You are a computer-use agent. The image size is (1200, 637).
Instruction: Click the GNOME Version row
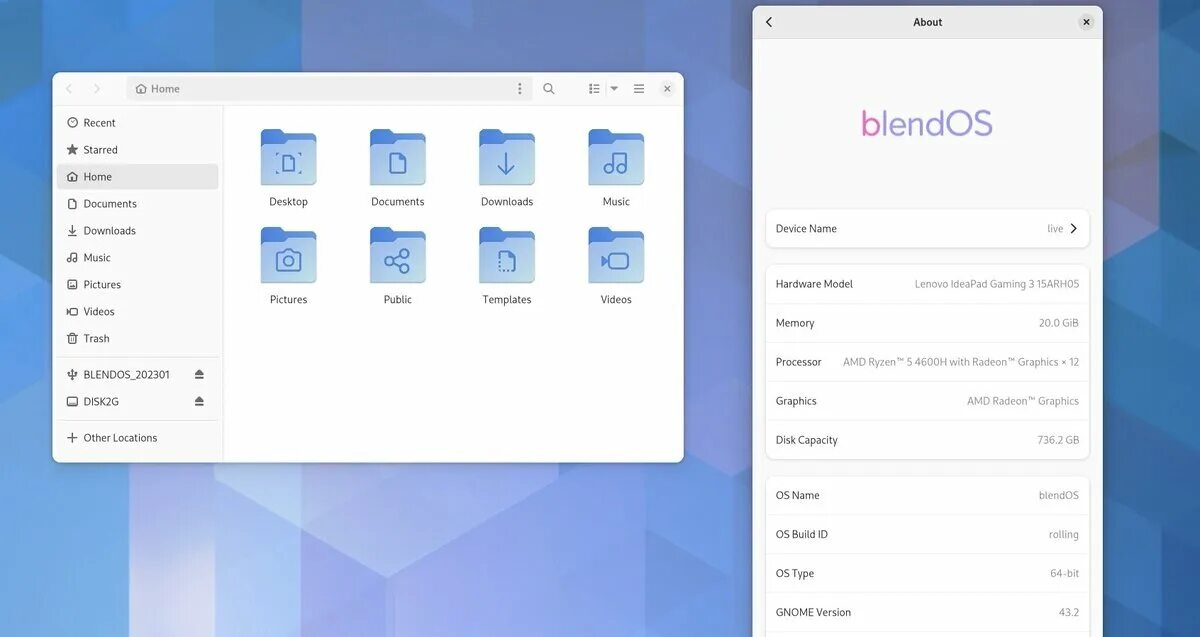(927, 612)
